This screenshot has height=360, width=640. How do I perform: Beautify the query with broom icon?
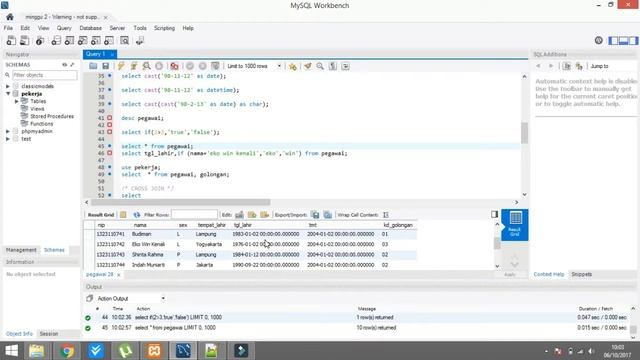(307, 66)
